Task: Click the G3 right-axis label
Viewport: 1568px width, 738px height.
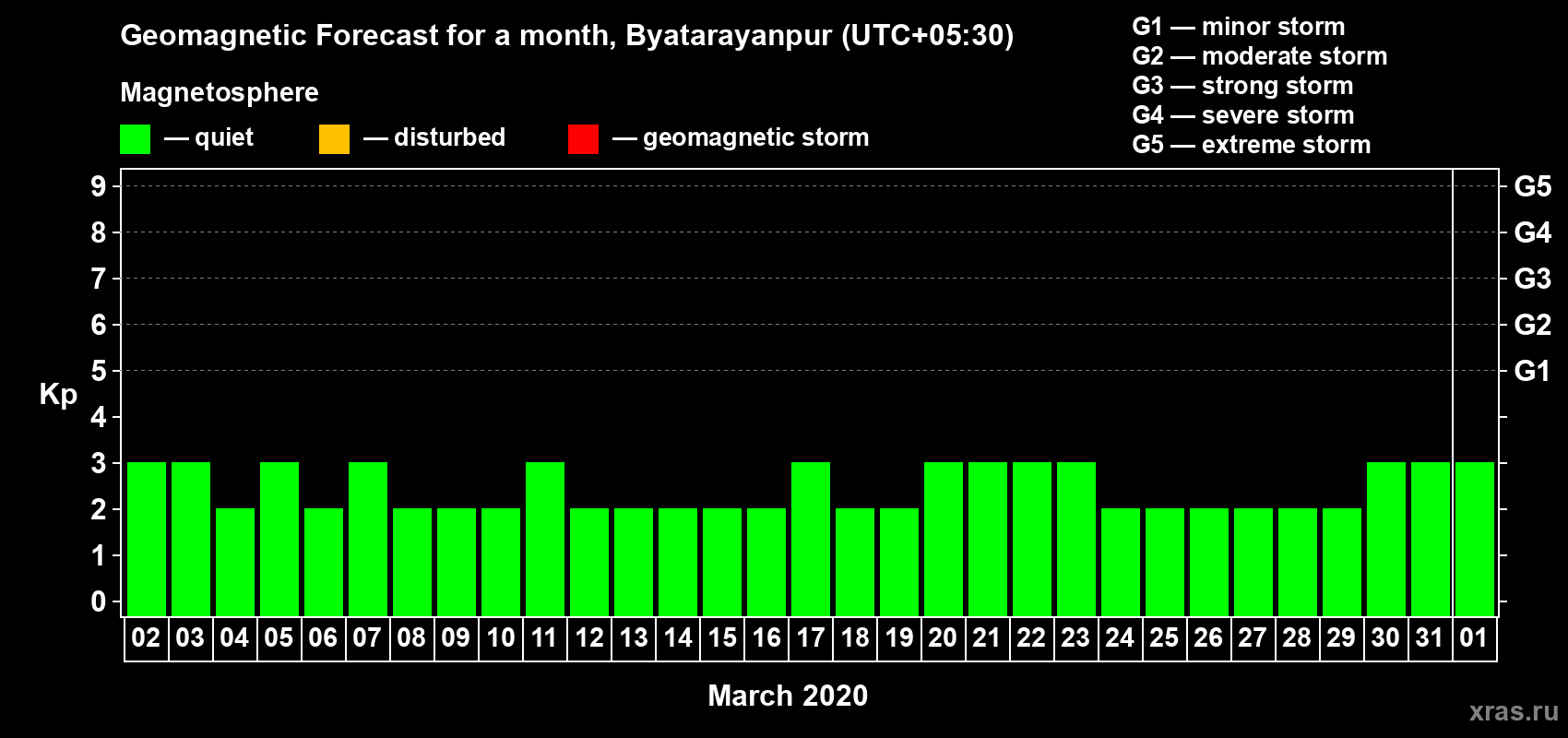Action: point(1533,279)
